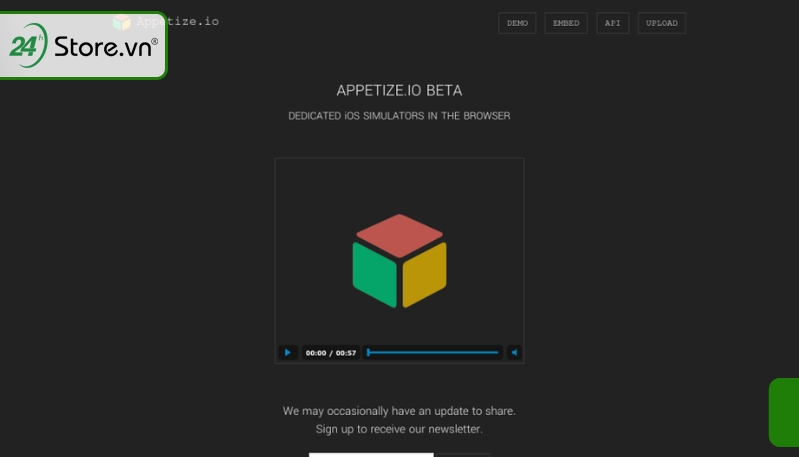Image resolution: width=799 pixels, height=457 pixels.
Task: Mute the video with speaker icon
Action: 514,353
